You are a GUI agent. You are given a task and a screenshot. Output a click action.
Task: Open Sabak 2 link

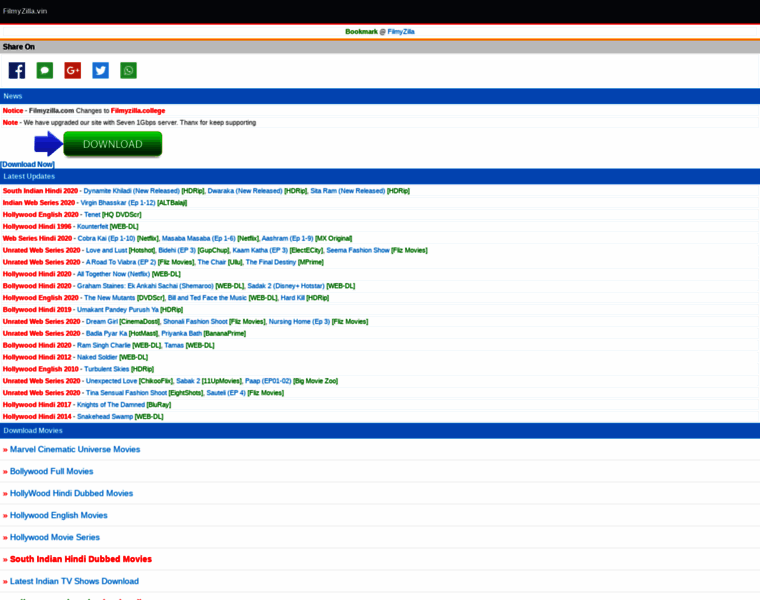tap(188, 381)
